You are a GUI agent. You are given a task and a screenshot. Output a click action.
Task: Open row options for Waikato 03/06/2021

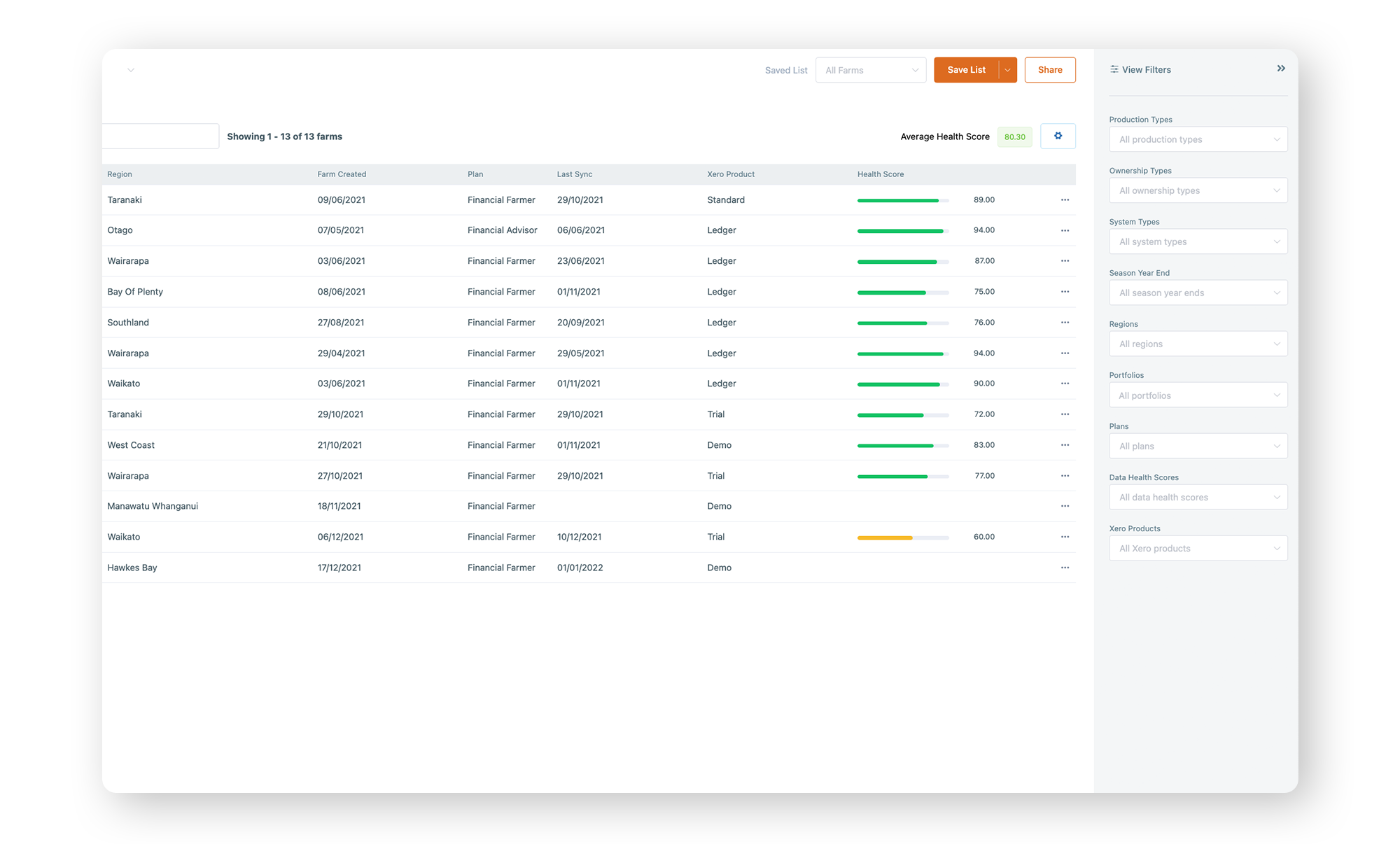pyautogui.click(x=1065, y=384)
